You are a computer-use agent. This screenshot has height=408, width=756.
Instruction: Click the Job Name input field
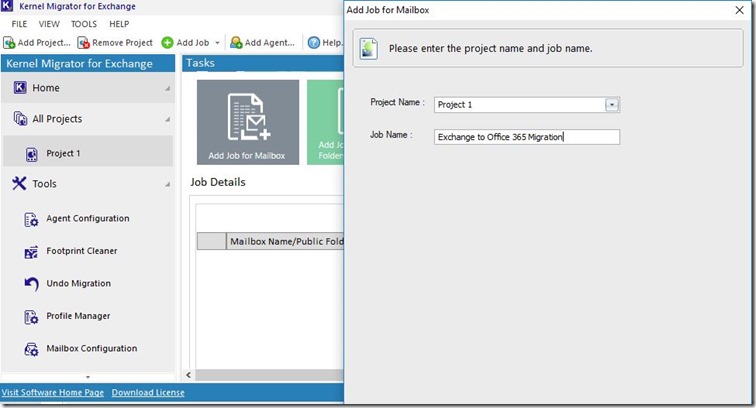(526, 137)
